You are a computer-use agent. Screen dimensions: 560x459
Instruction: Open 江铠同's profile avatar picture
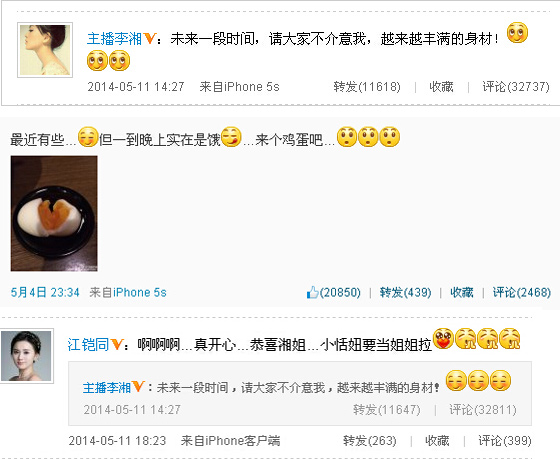coord(27,356)
